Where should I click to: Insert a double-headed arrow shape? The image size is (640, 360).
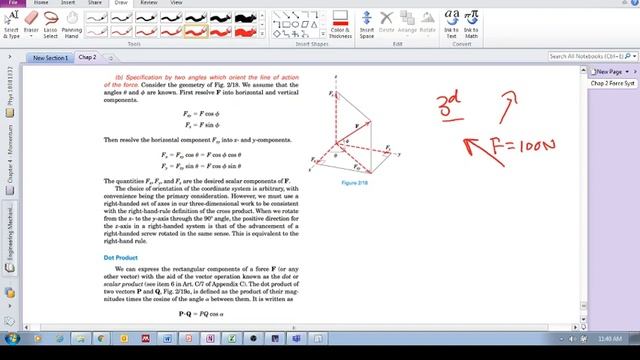[x=296, y=15]
